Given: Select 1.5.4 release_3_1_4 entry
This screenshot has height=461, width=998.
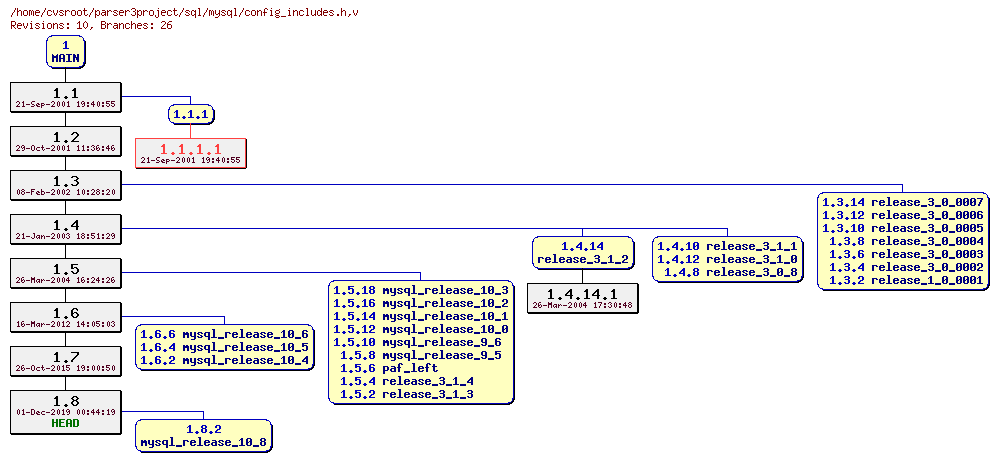Looking at the screenshot, I should [407, 381].
